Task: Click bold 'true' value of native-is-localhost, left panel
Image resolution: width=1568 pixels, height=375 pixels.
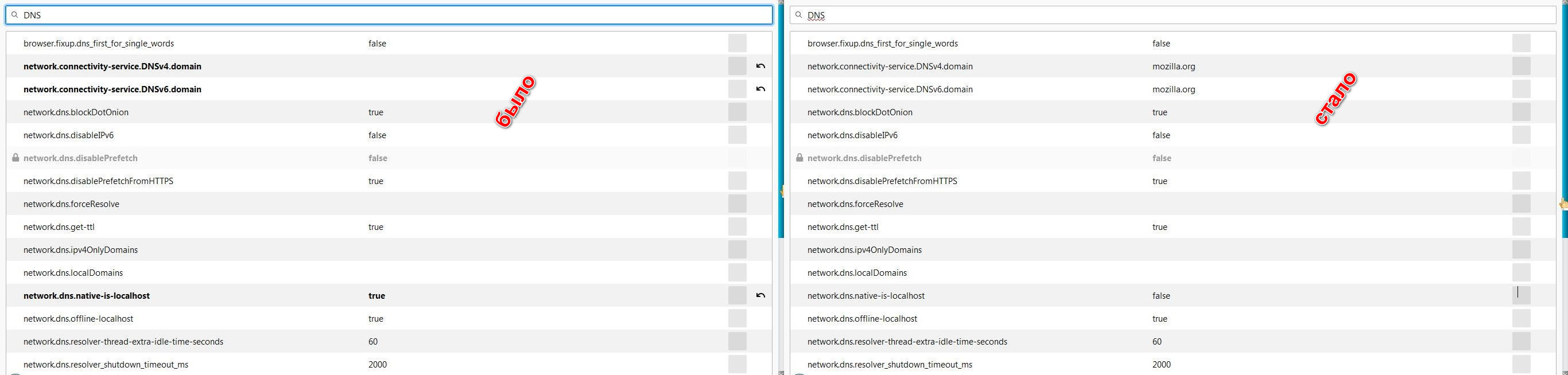Action: (x=377, y=296)
